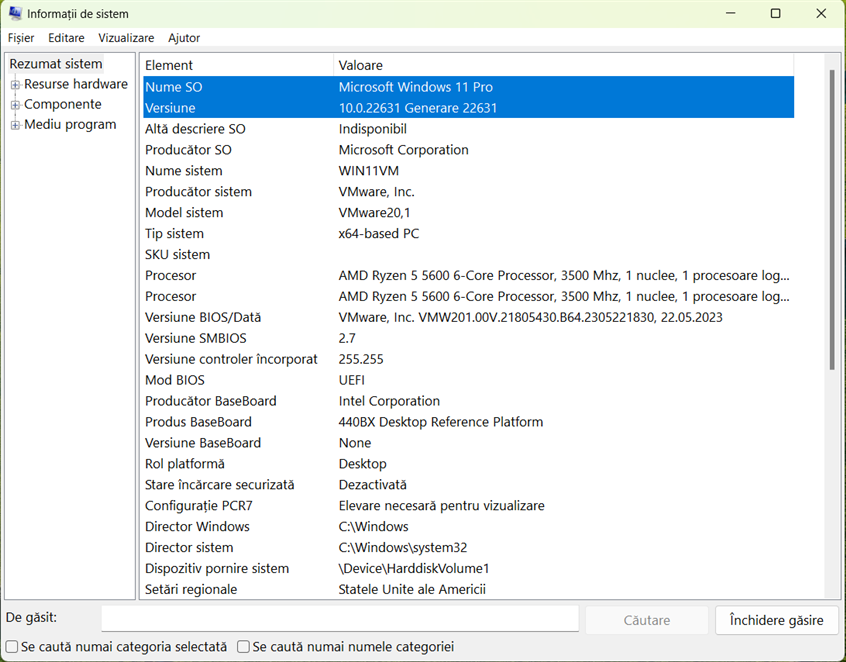Select the Altă descriere SO row
This screenshot has width=846, height=662.
[468, 129]
